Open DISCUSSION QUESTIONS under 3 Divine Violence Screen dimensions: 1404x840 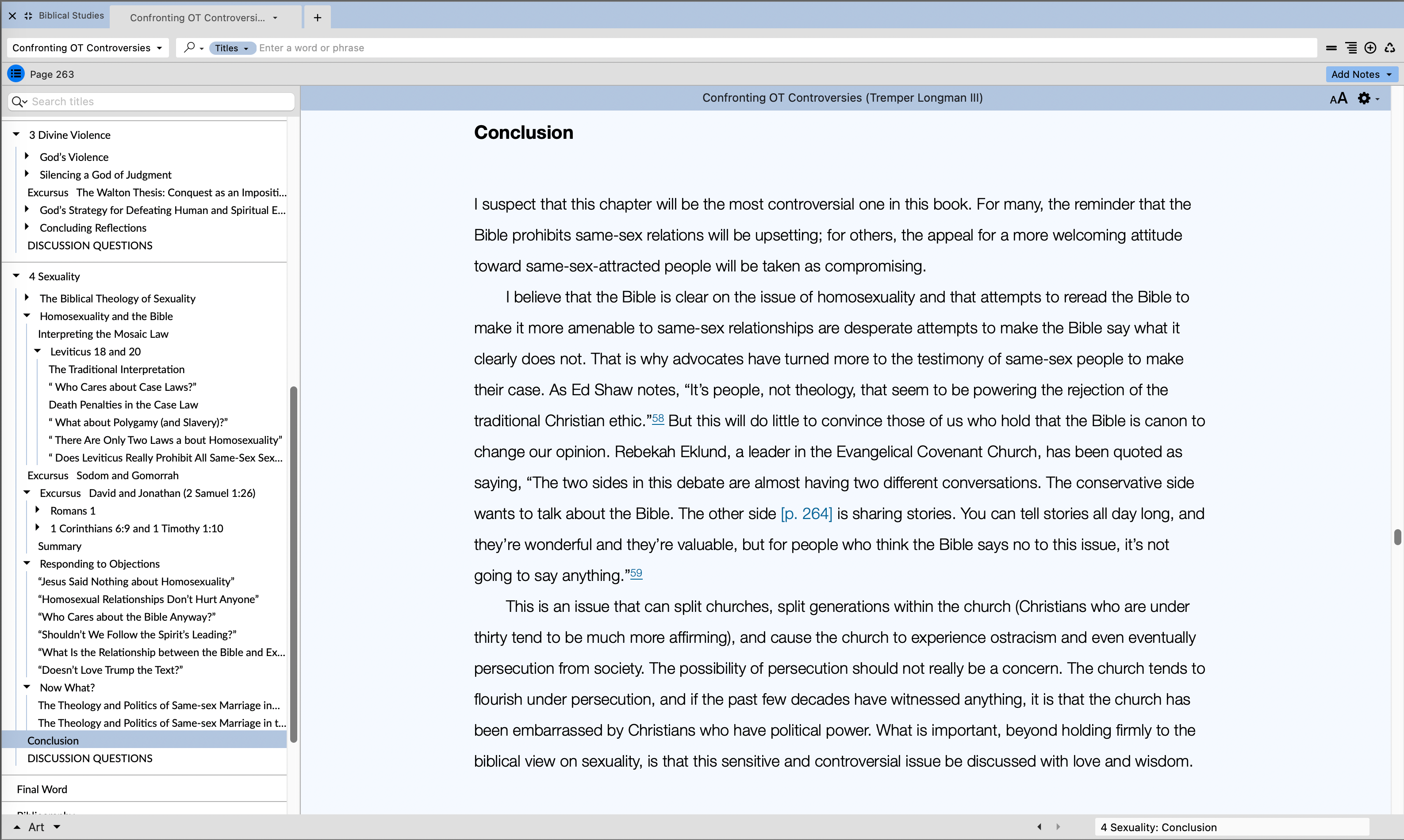click(x=90, y=245)
